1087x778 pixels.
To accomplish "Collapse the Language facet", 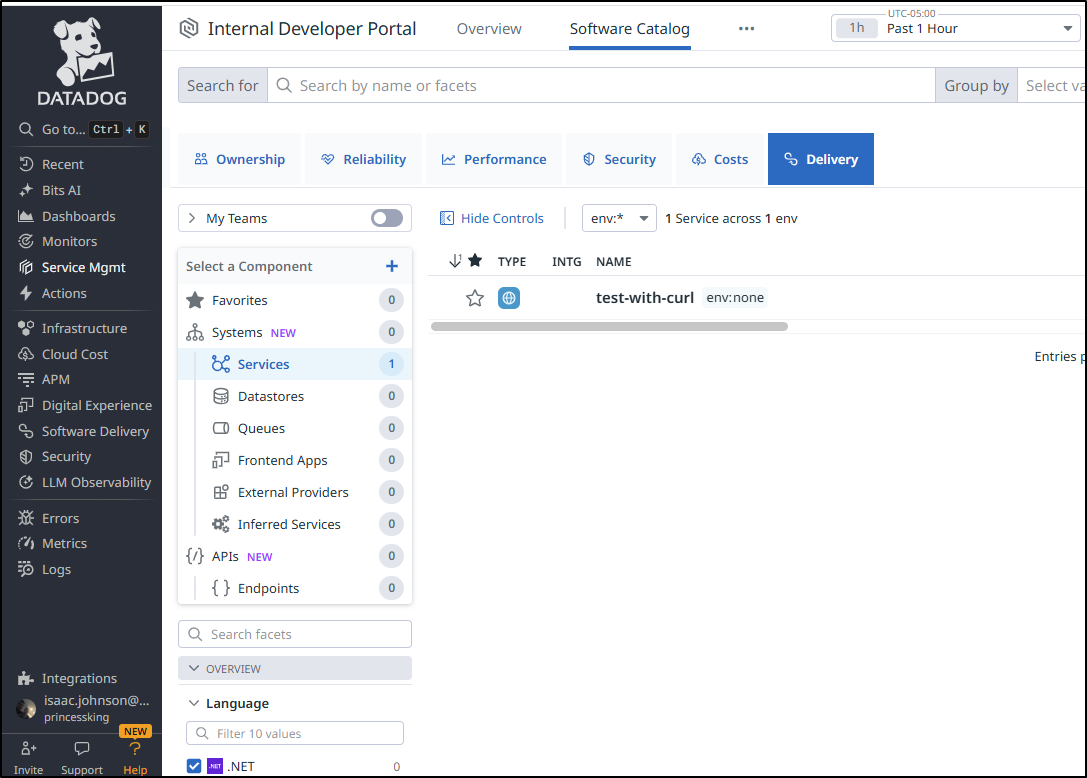I will pos(194,703).
